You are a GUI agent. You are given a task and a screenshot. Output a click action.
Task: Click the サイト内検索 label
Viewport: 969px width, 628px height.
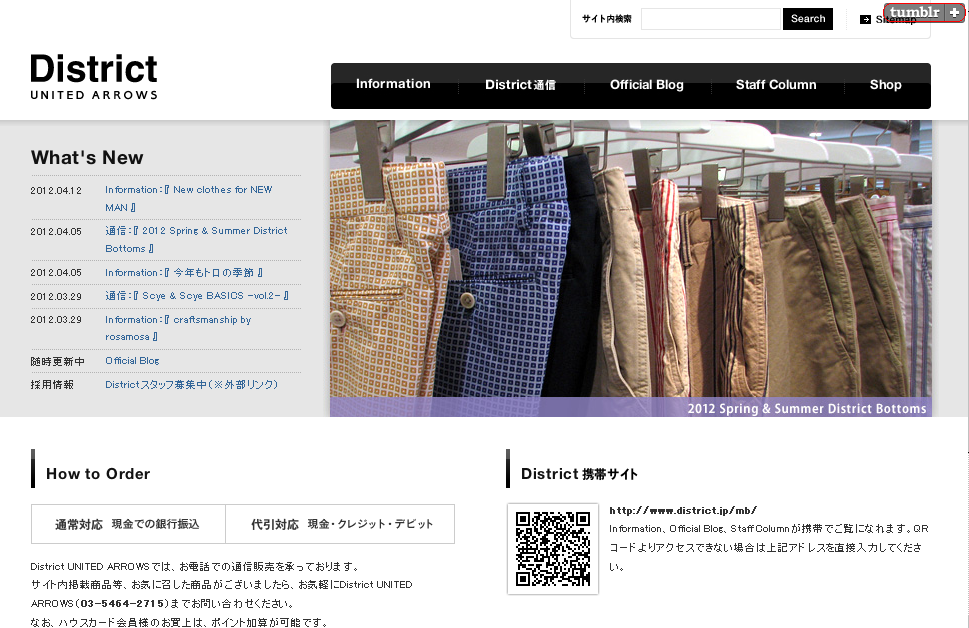click(x=606, y=19)
